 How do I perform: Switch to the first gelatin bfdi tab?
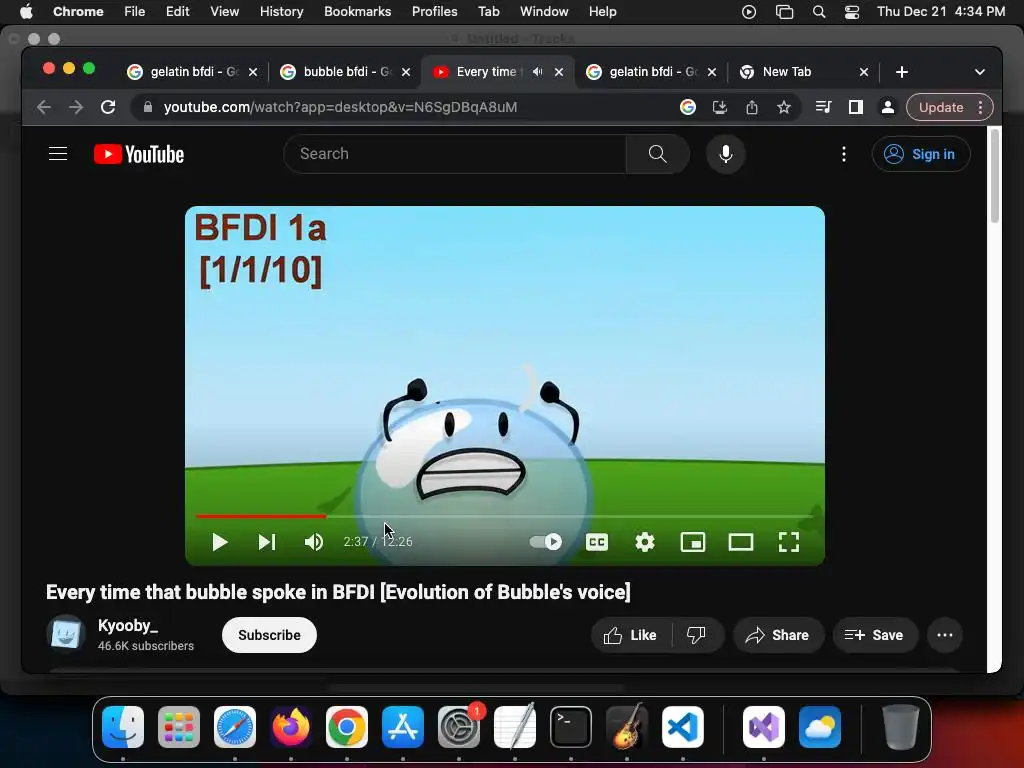pos(191,72)
